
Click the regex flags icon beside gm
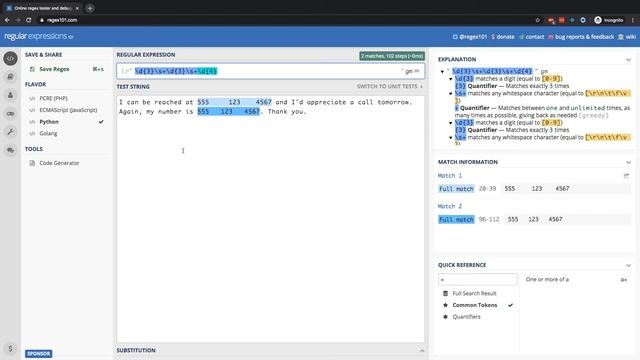417,71
